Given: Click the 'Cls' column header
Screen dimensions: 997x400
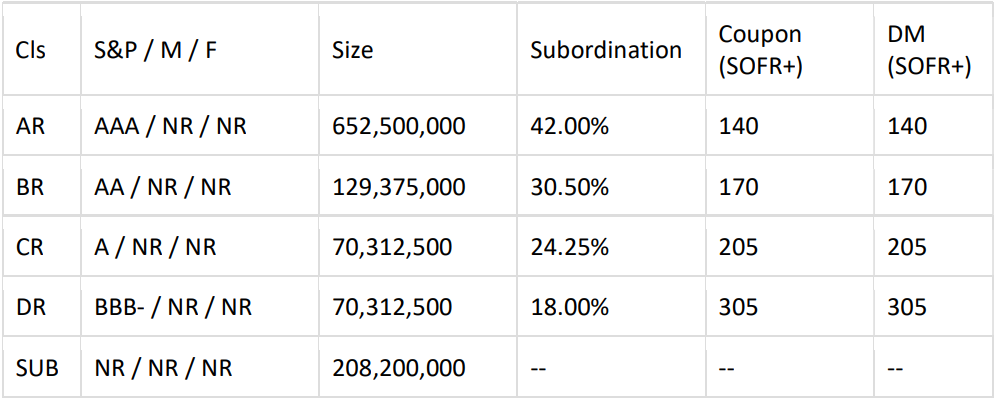Looking at the screenshot, I should pyautogui.click(x=30, y=50).
